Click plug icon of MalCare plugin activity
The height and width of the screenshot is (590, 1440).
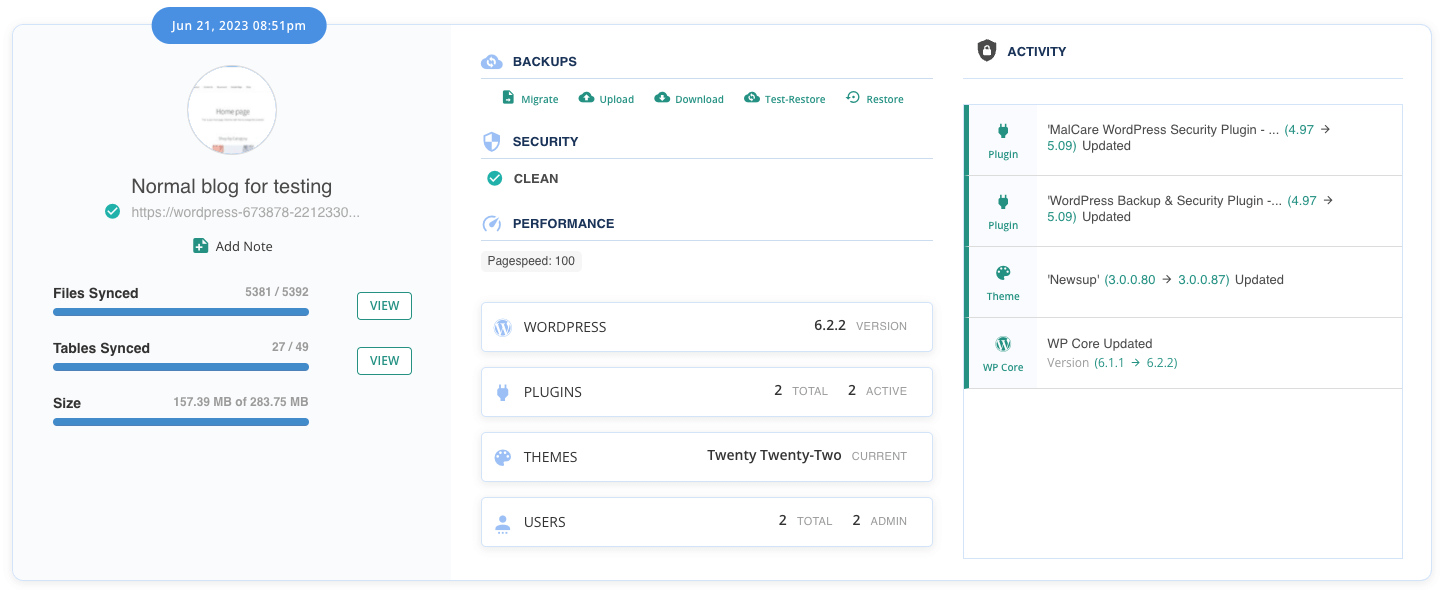click(x=1003, y=131)
